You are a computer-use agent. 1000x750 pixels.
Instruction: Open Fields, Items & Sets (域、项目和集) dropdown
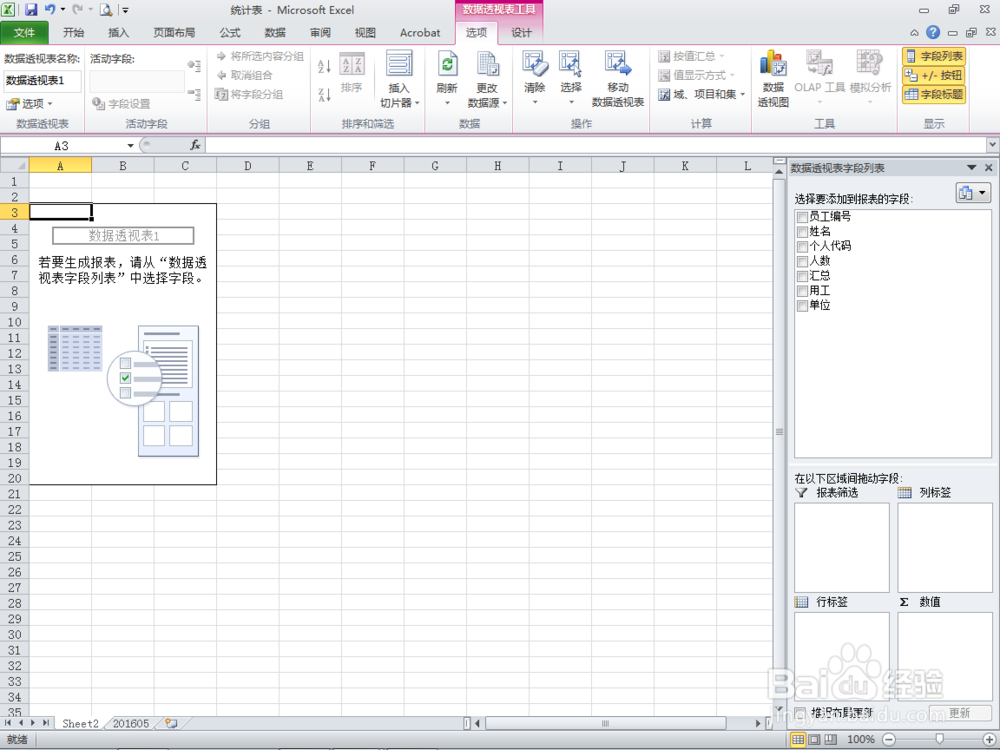(702, 94)
